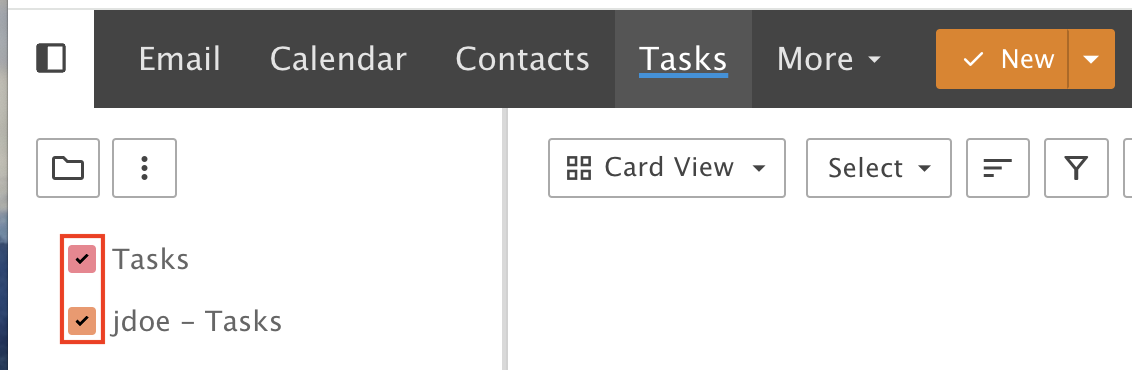This screenshot has width=1132, height=370.
Task: Click the divider between folder and task panes
Action: (505, 239)
